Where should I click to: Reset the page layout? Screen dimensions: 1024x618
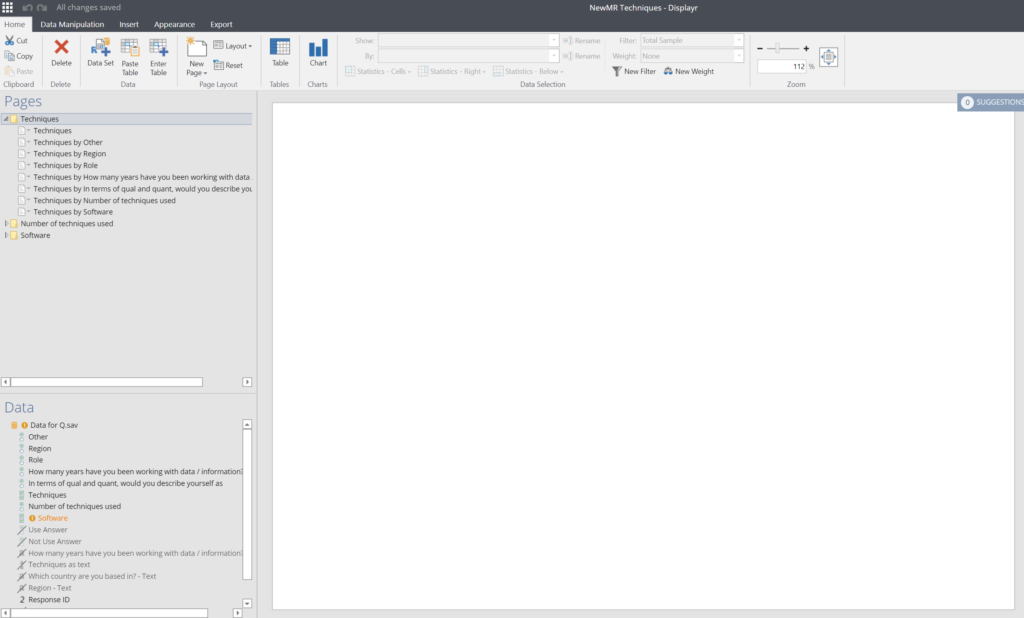pos(229,65)
